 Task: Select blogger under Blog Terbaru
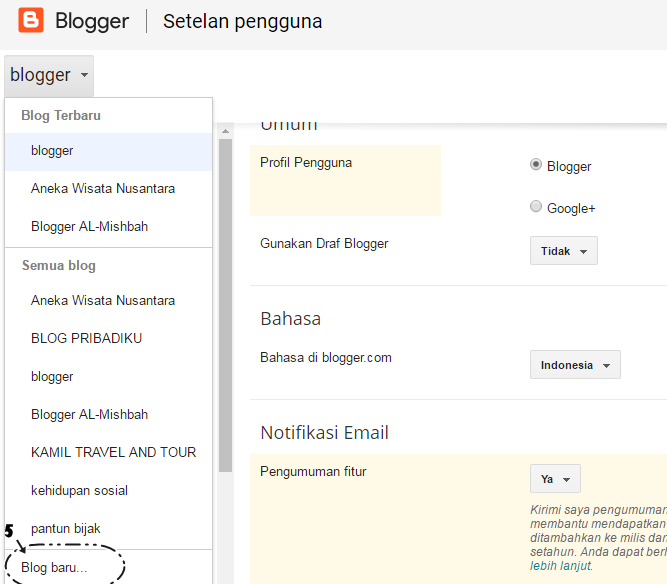pos(52,151)
